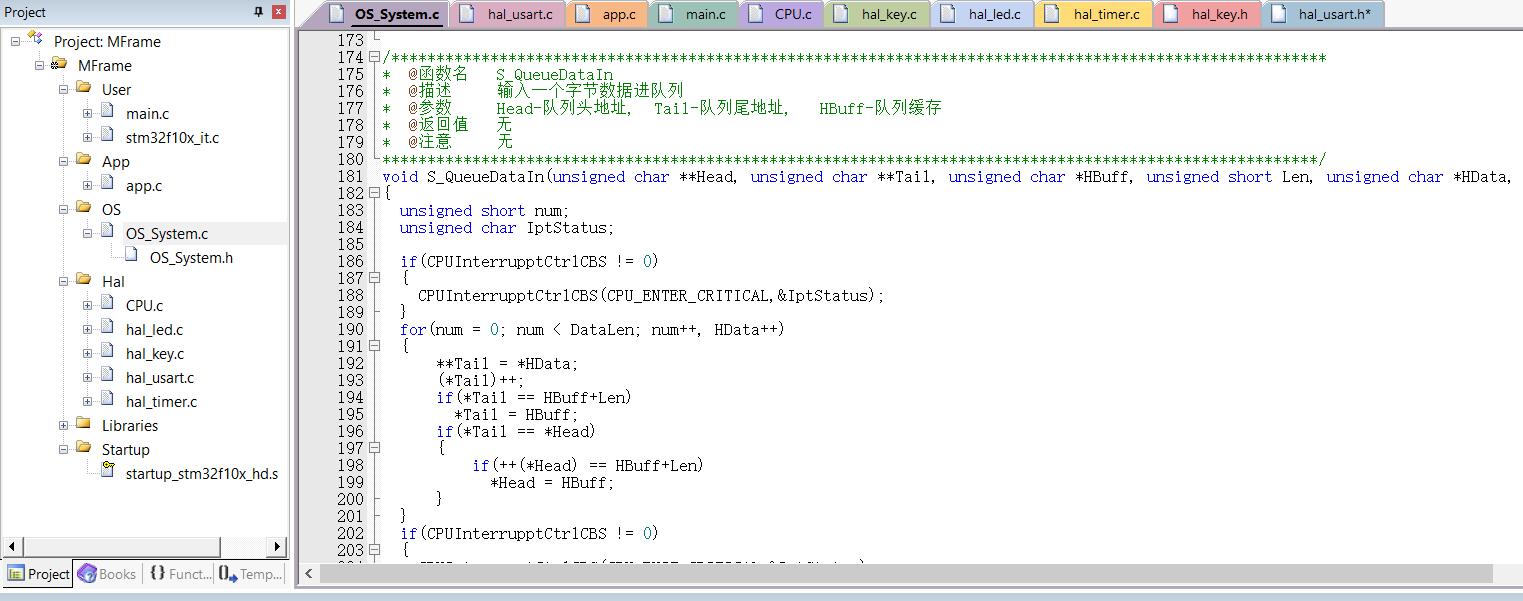
Task: Switch to hal_led.c editor tab
Action: 984,14
